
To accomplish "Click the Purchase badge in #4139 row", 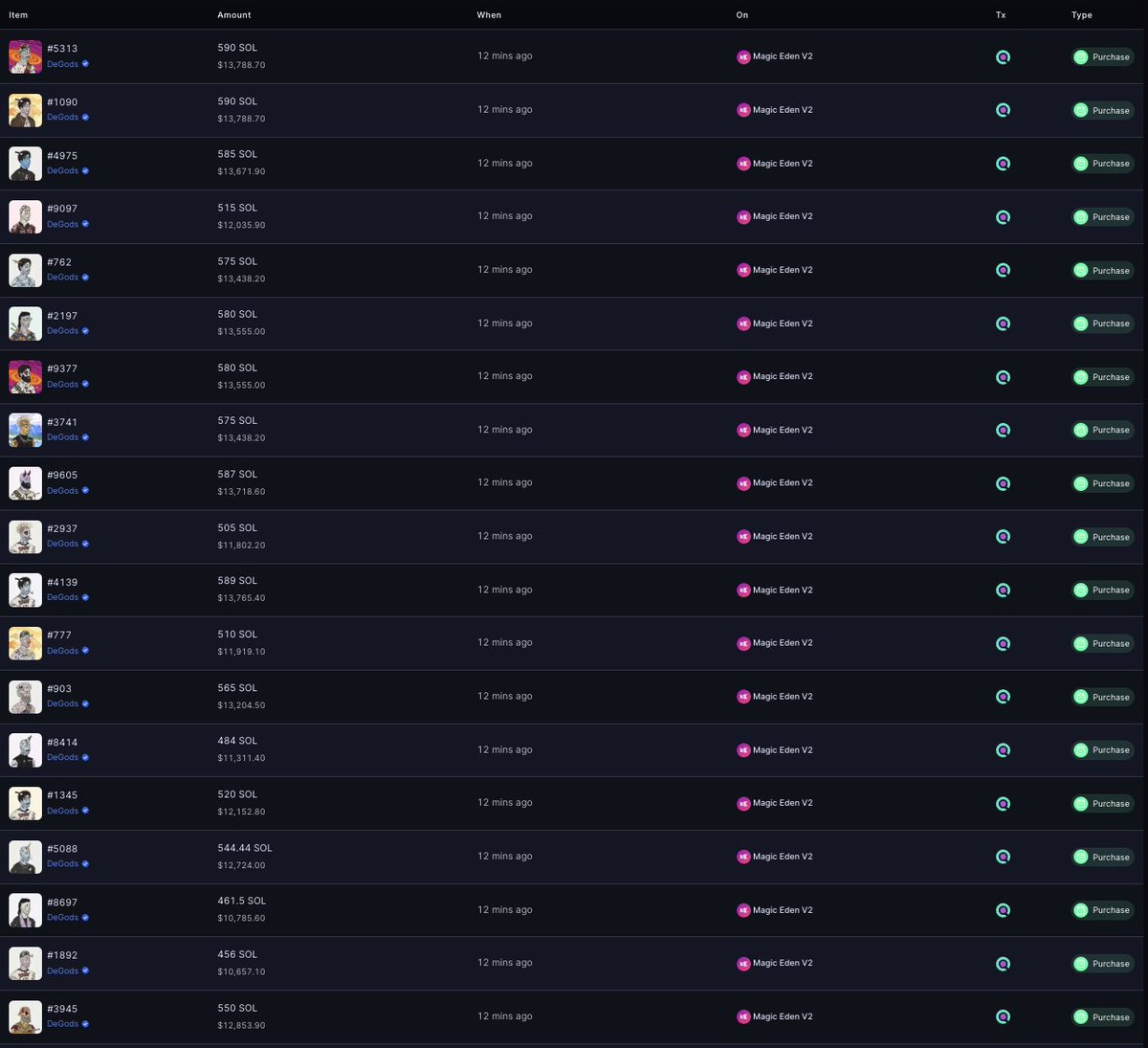I will pyautogui.click(x=1102, y=590).
